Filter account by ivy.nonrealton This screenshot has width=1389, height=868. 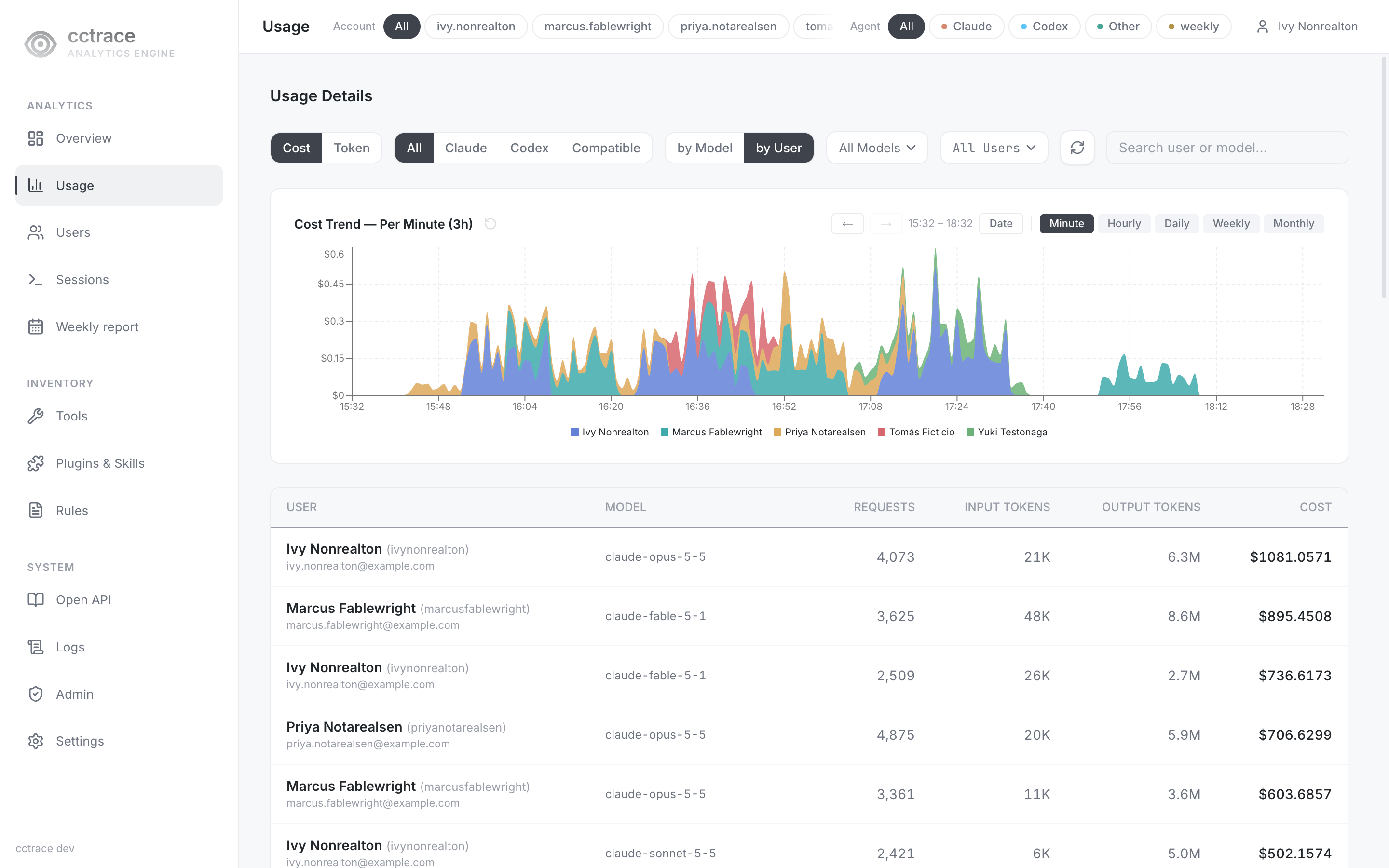(x=476, y=27)
